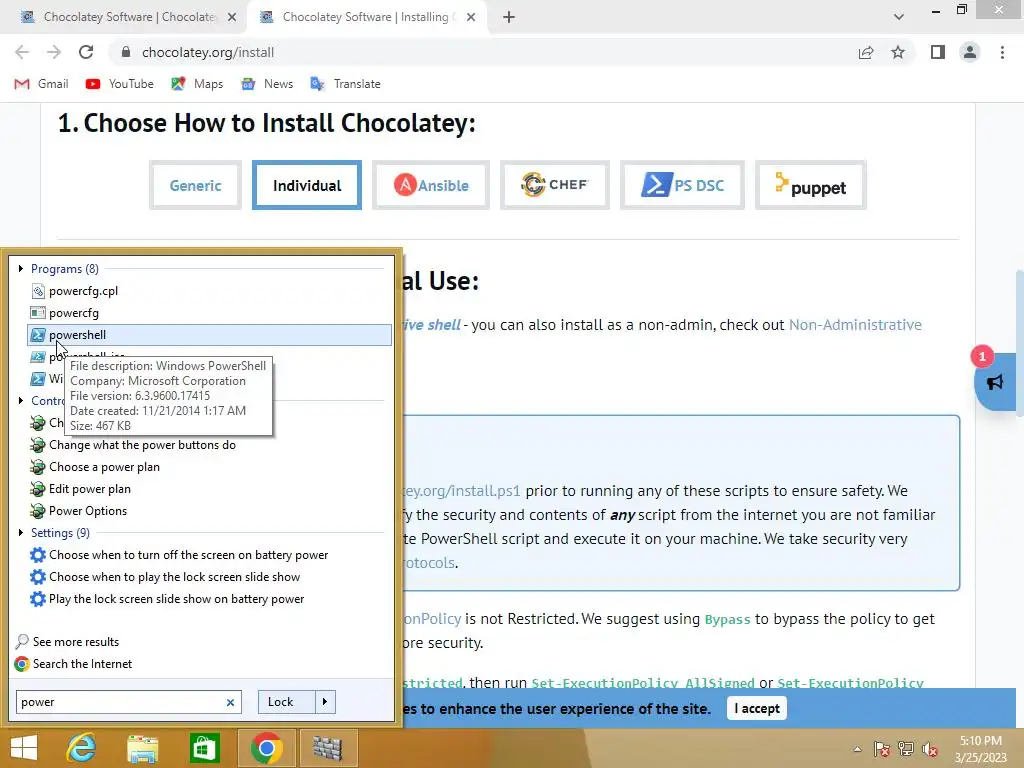Image resolution: width=1024 pixels, height=768 pixels.
Task: Click the share page icon in address bar
Action: 866,52
